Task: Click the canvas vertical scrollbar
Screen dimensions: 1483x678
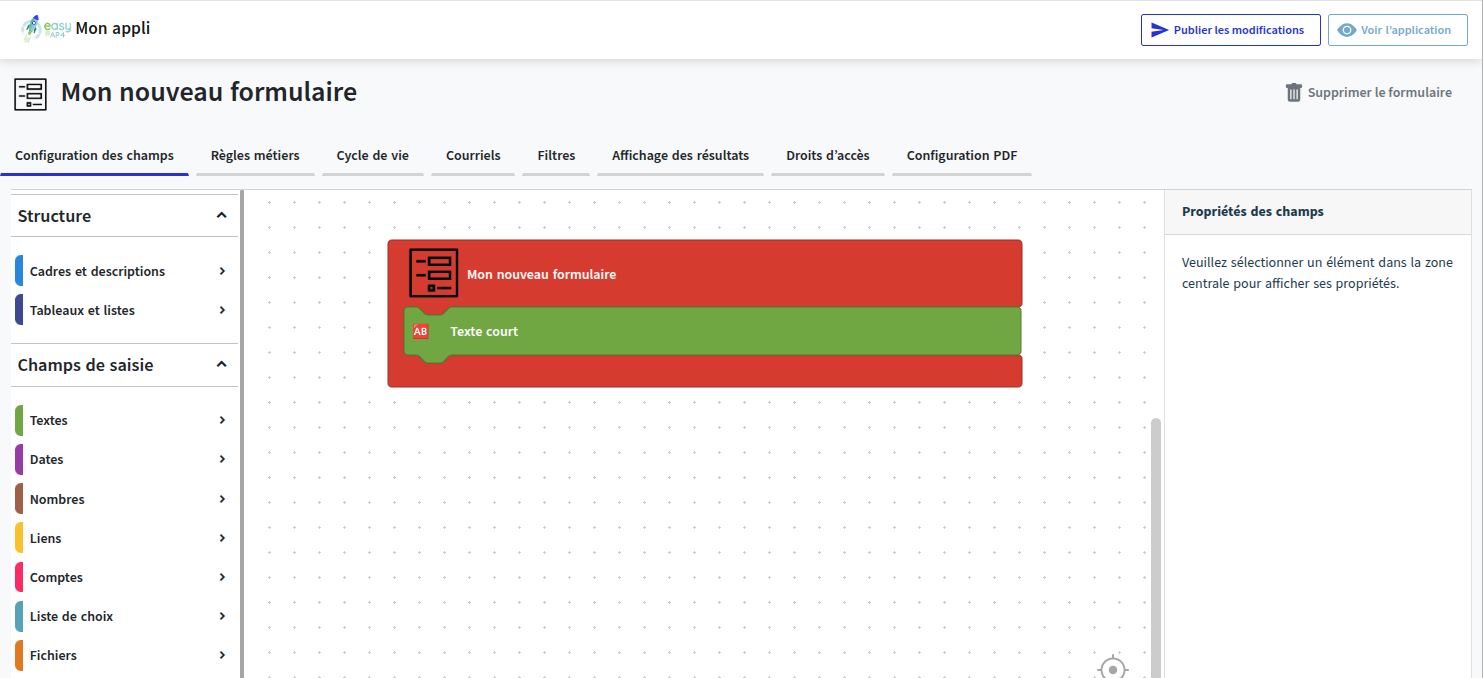Action: click(x=1156, y=540)
